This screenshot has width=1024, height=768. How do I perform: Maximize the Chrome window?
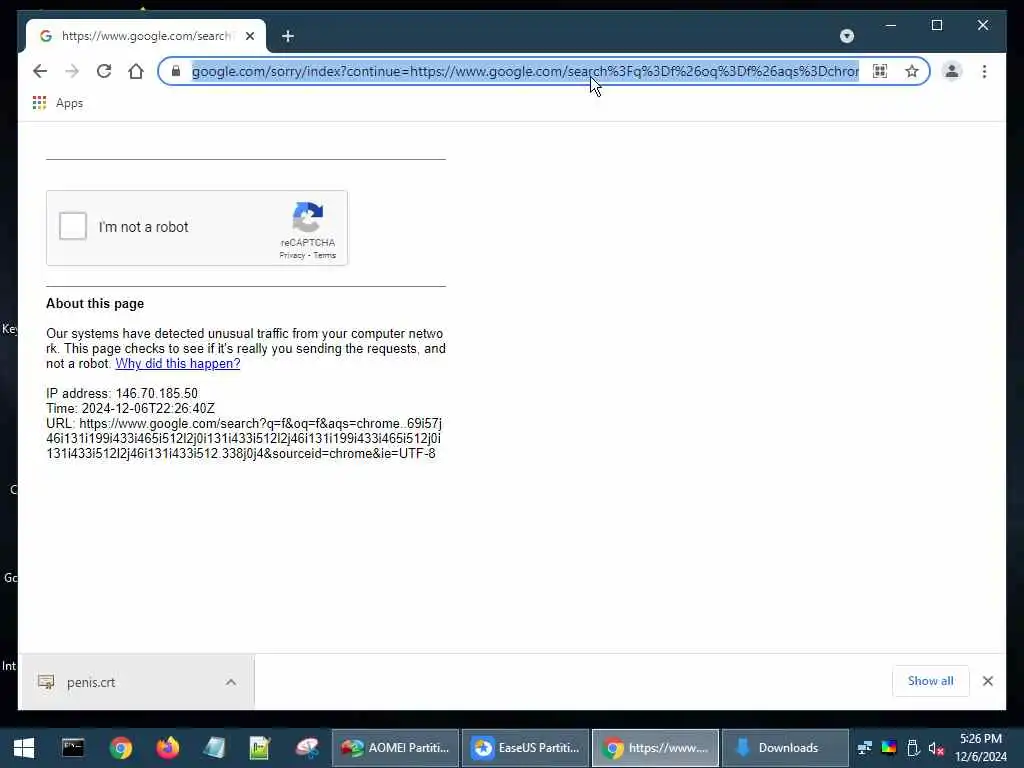click(x=936, y=25)
